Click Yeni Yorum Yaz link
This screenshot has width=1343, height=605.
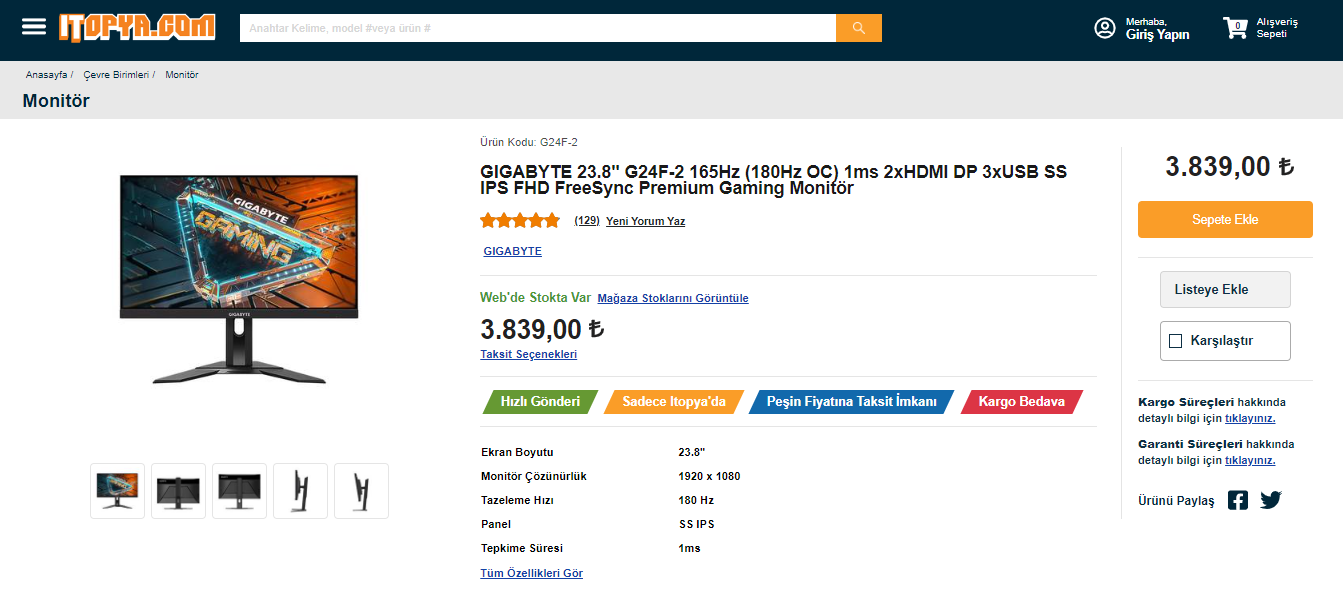click(x=645, y=221)
